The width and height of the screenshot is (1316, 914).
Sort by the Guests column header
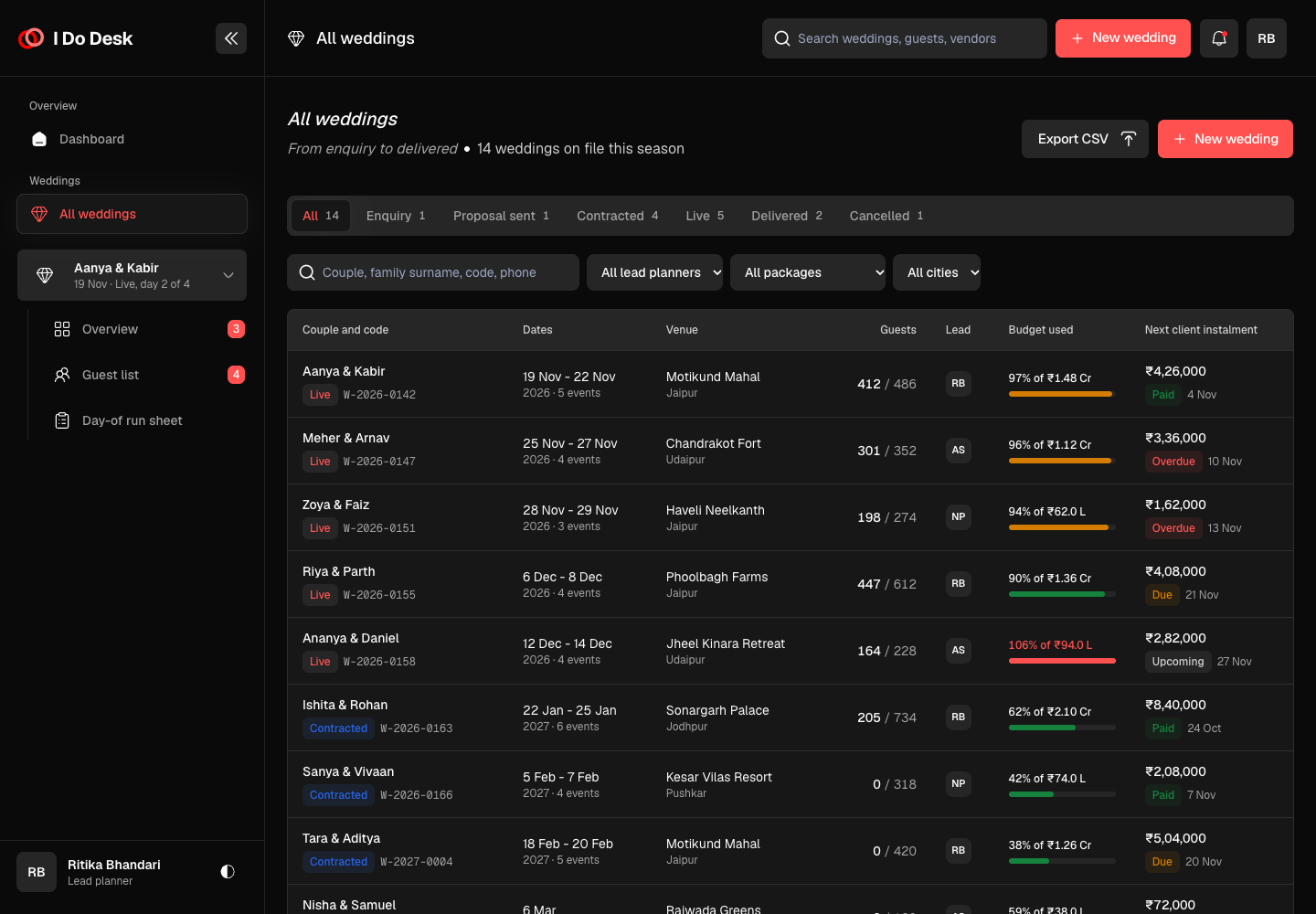click(x=897, y=330)
